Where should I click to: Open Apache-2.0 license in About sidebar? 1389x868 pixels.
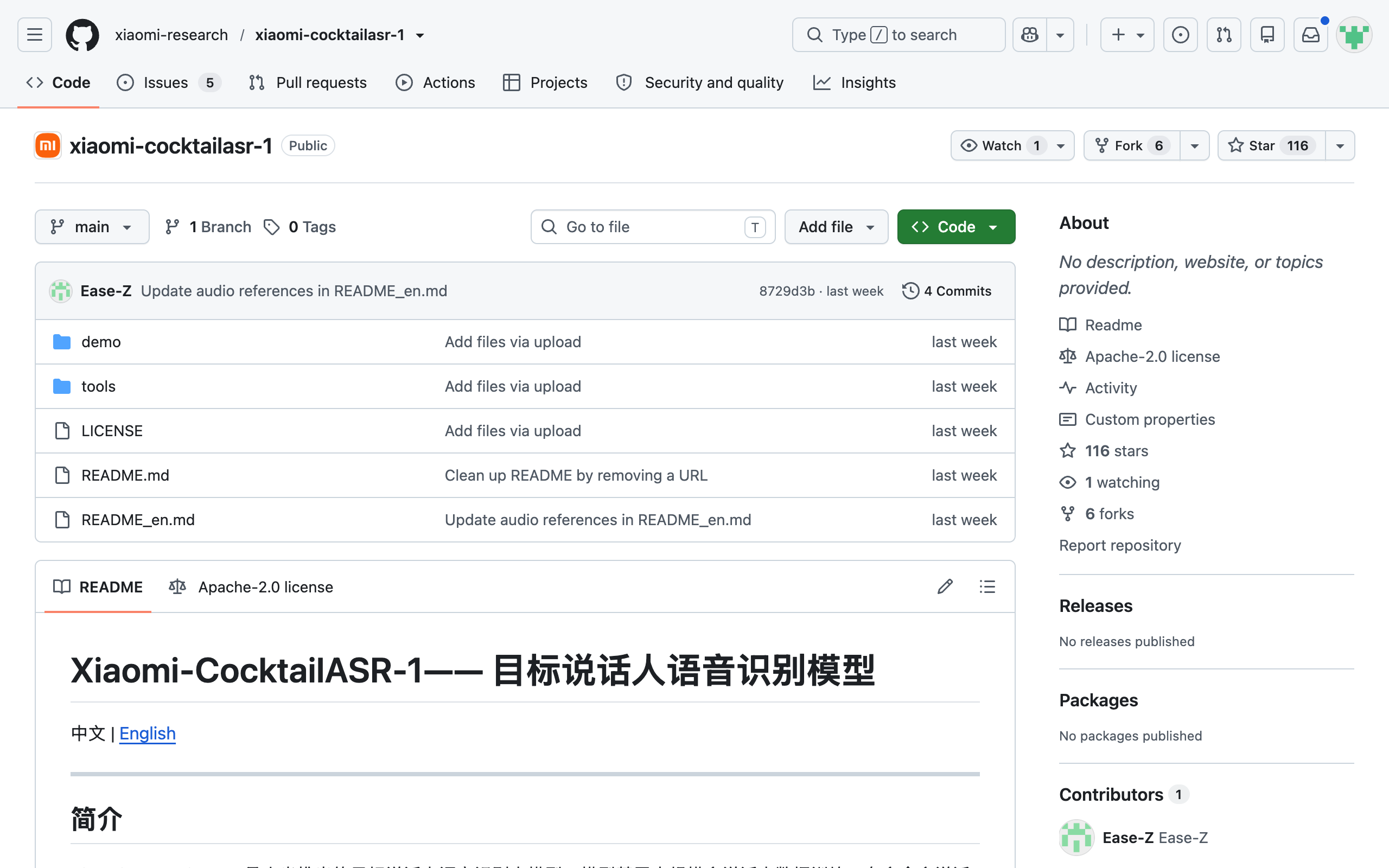coord(1140,356)
